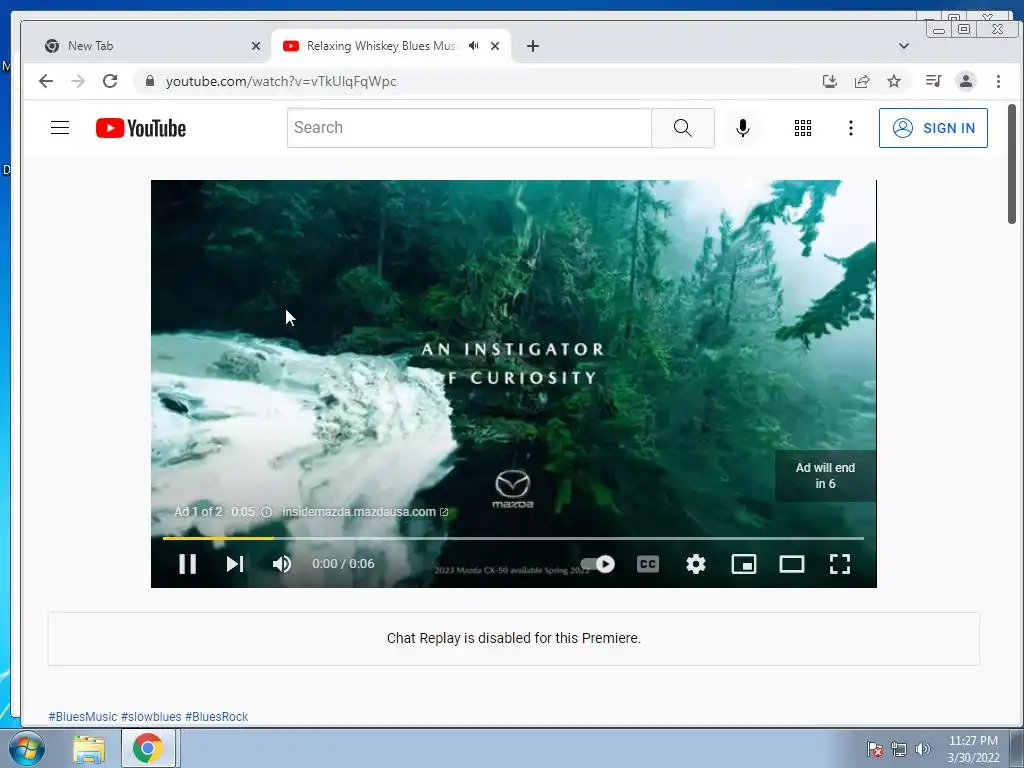Click the taskbar clock 11:27 PM
This screenshot has width=1024, height=768.
click(973, 741)
